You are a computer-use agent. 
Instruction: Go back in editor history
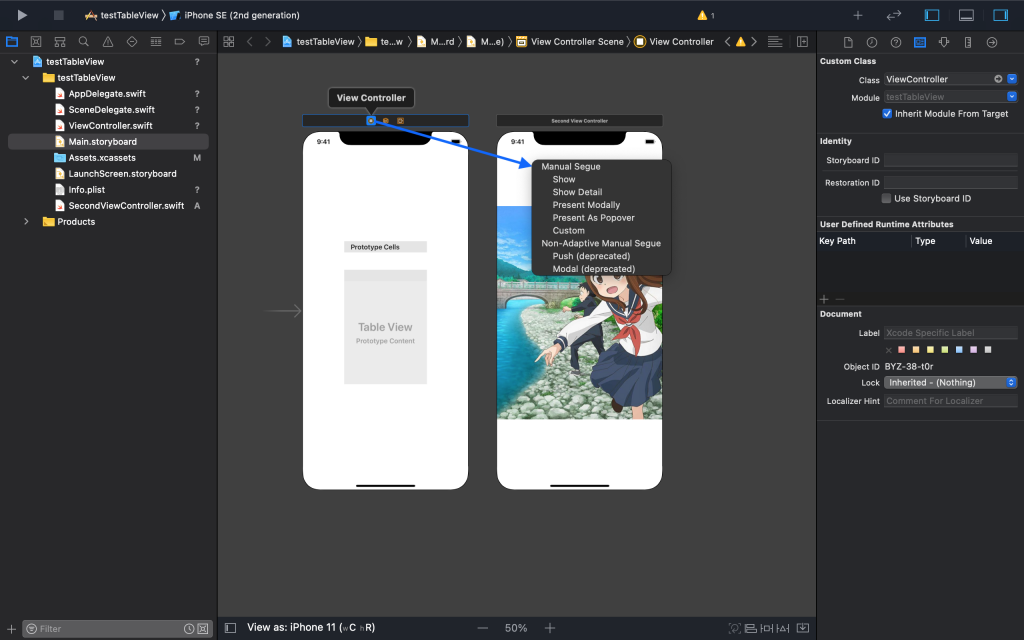point(249,42)
